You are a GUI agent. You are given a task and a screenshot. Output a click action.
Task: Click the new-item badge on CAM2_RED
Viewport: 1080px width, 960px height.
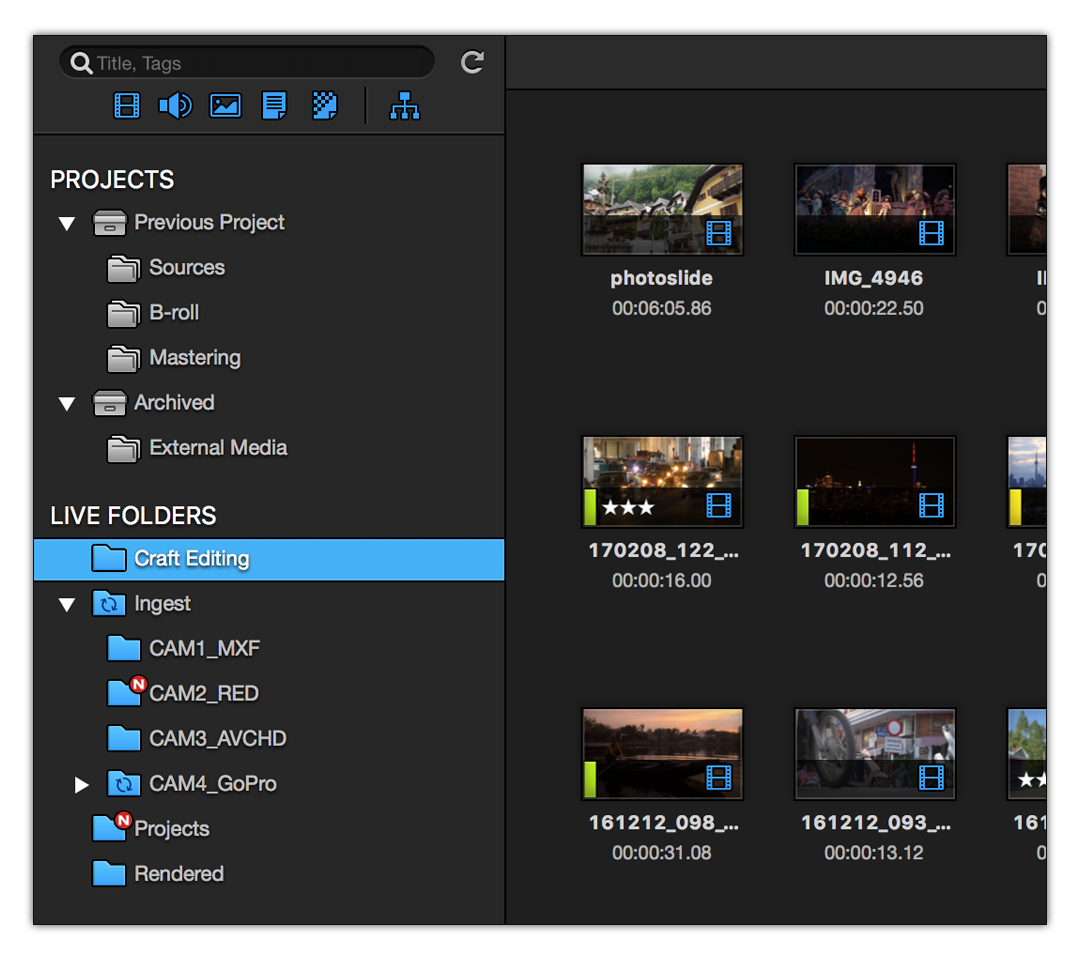137,681
